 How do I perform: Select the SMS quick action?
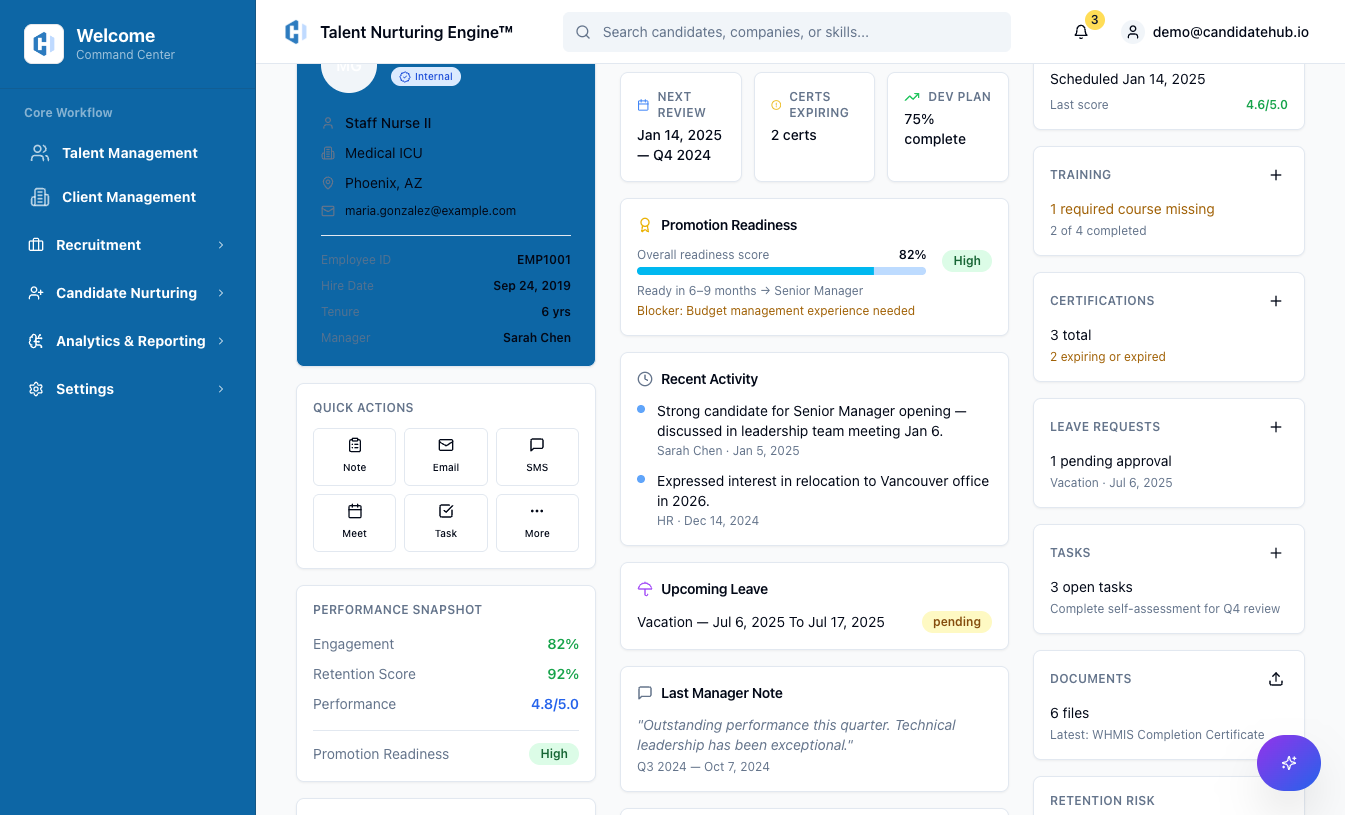537,456
